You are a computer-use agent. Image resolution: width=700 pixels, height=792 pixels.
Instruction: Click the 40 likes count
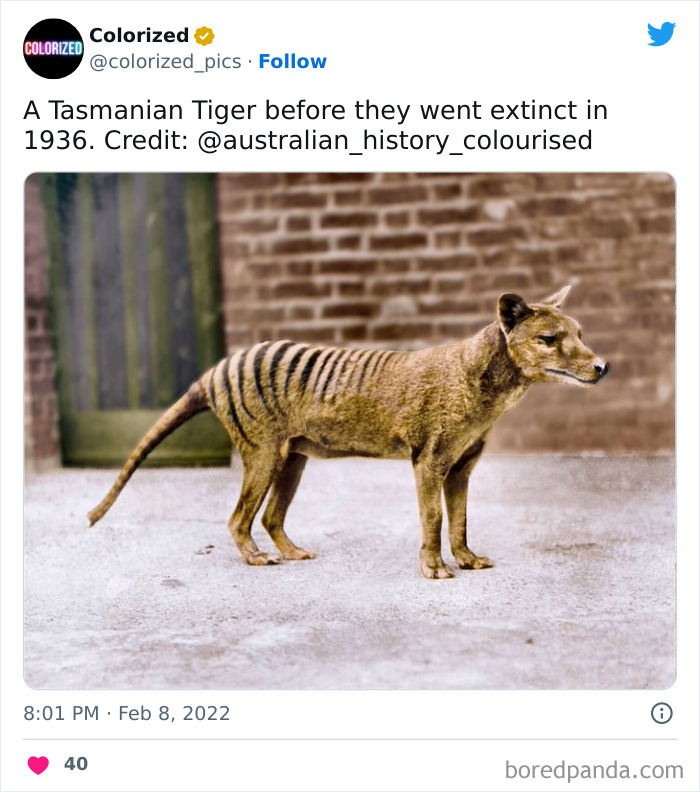pos(76,764)
